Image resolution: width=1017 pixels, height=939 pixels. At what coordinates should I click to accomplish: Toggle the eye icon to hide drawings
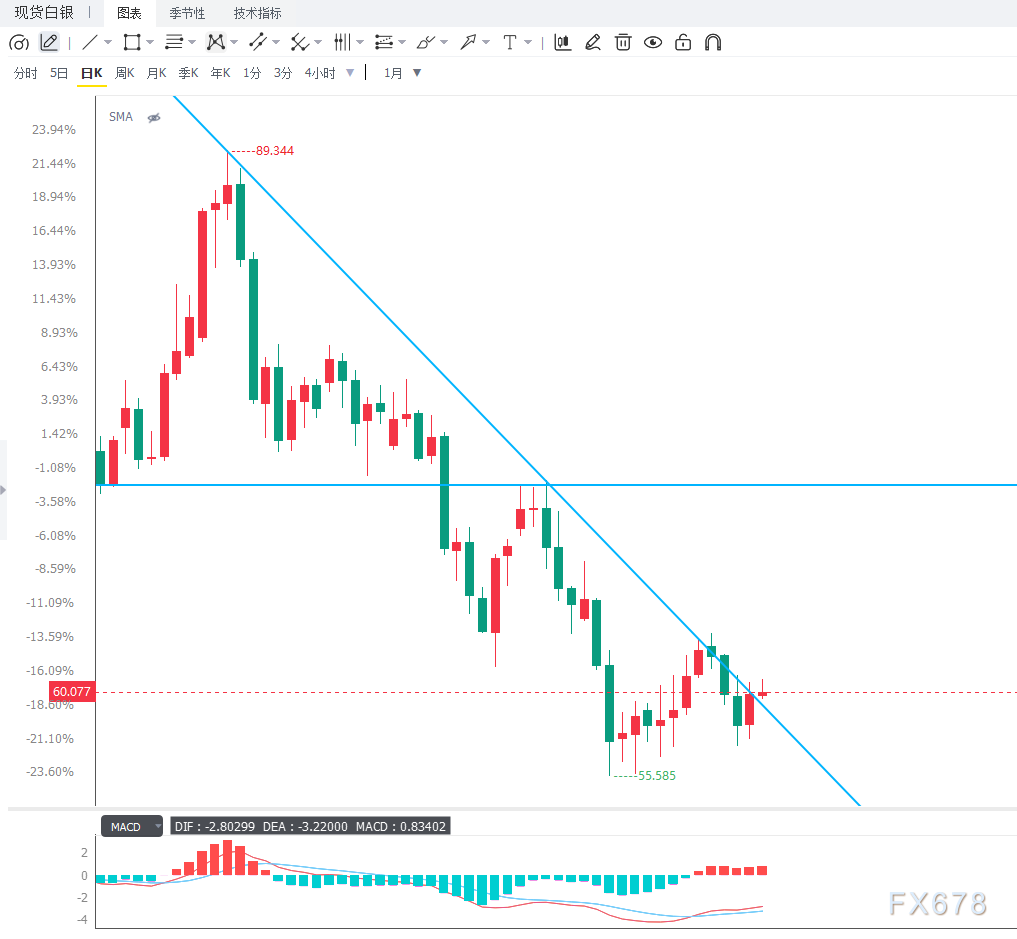tap(652, 43)
